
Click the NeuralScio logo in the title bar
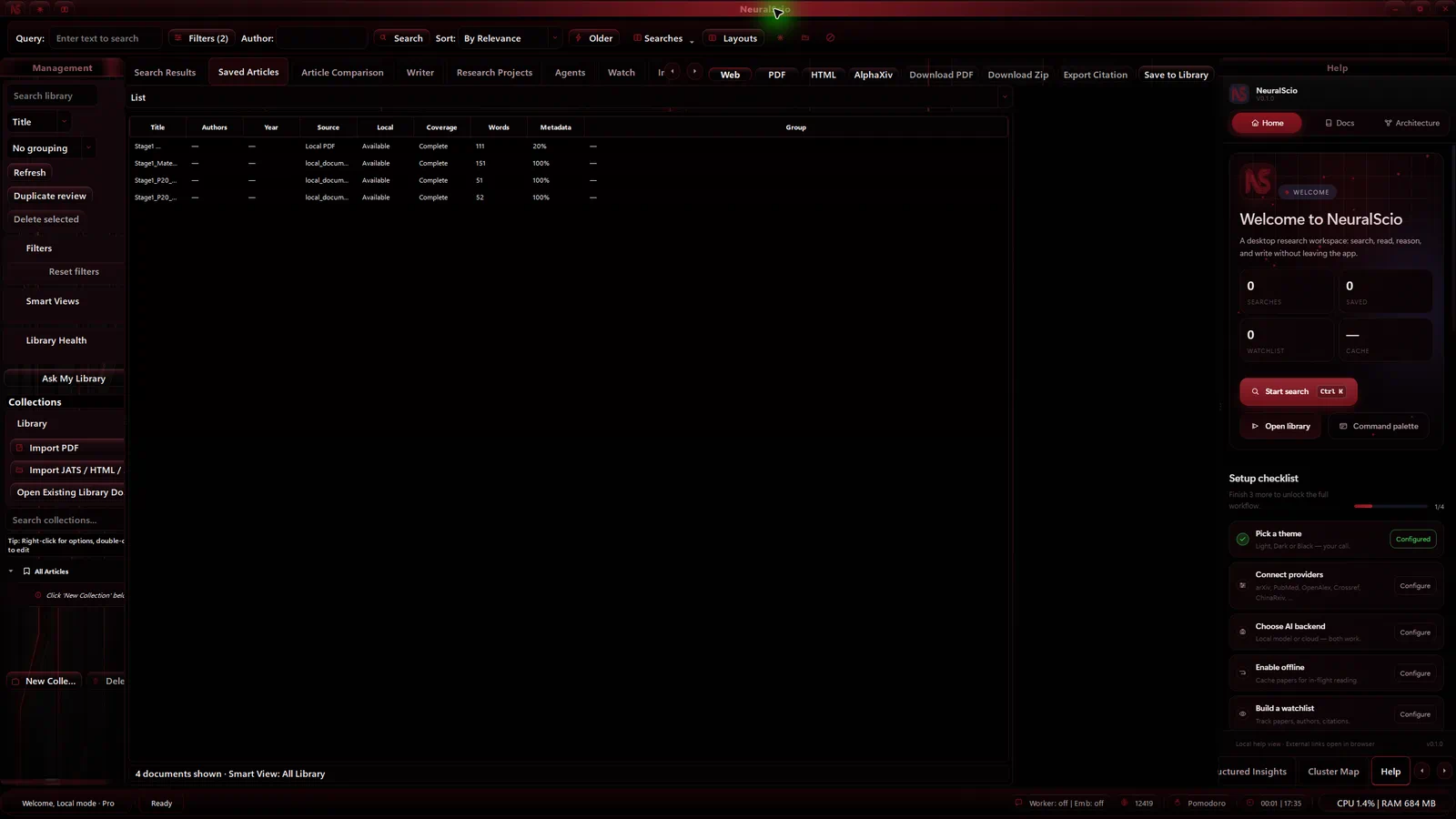click(x=15, y=9)
